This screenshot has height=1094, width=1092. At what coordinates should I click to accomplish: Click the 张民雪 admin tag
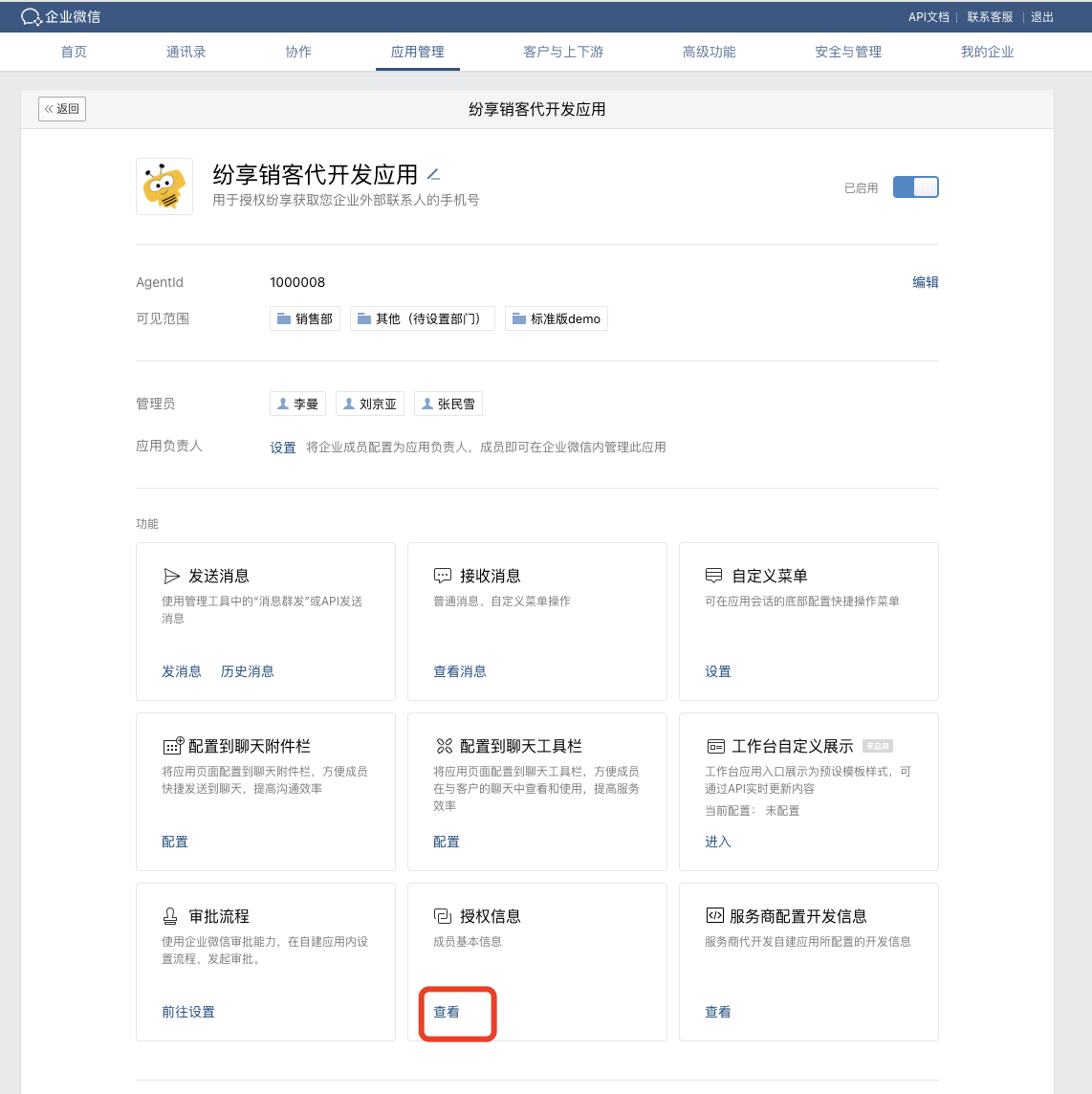(x=448, y=404)
